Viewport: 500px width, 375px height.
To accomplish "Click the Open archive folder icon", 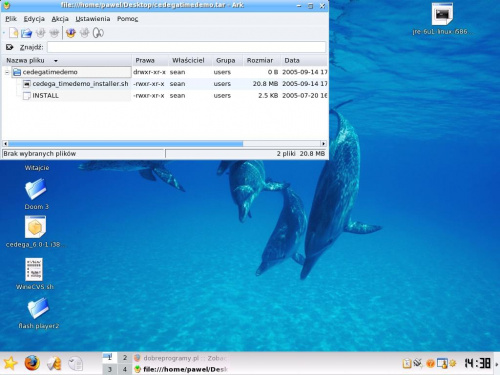I will point(27,33).
